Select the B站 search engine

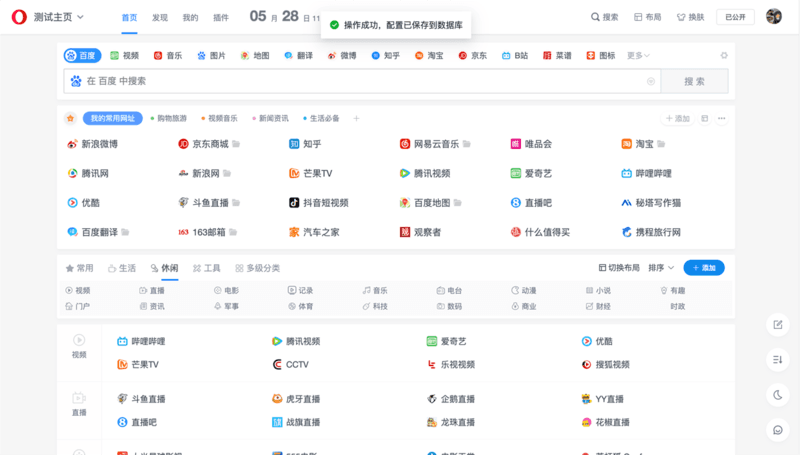click(515, 56)
